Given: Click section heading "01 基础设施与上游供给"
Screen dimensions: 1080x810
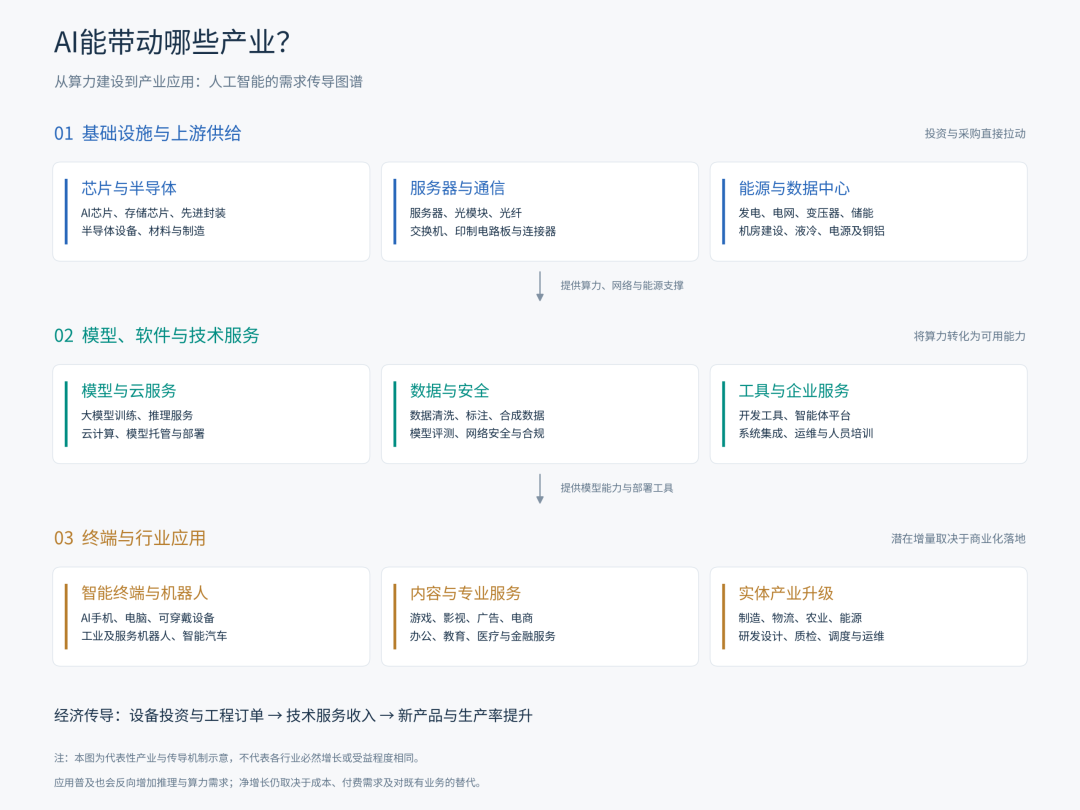Looking at the screenshot, I should pos(147,133).
